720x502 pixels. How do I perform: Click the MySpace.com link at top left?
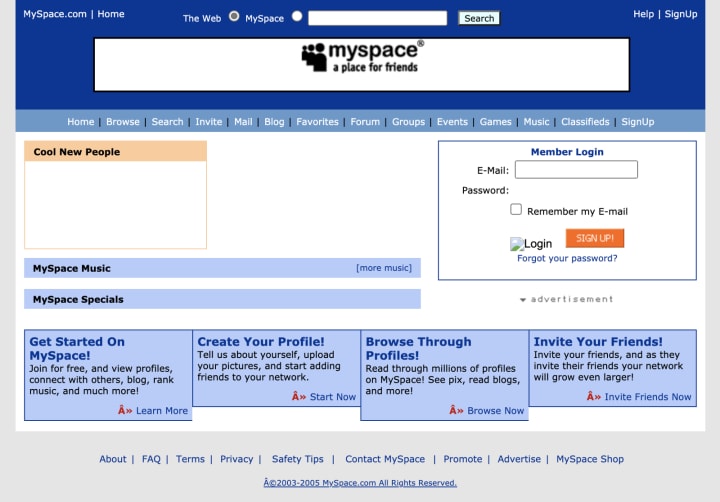point(55,14)
